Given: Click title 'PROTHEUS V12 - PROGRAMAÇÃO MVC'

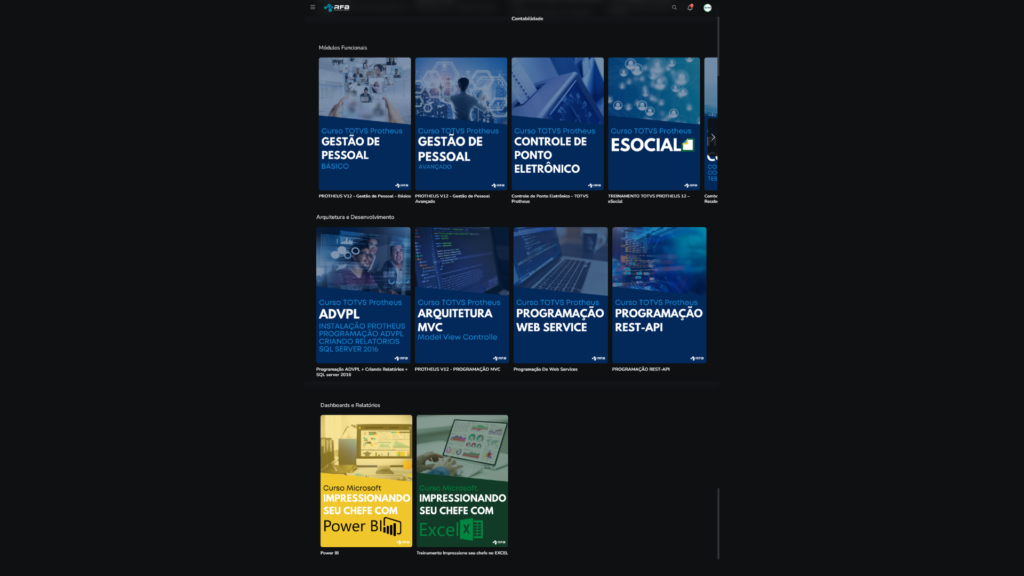Looking at the screenshot, I should point(457,369).
